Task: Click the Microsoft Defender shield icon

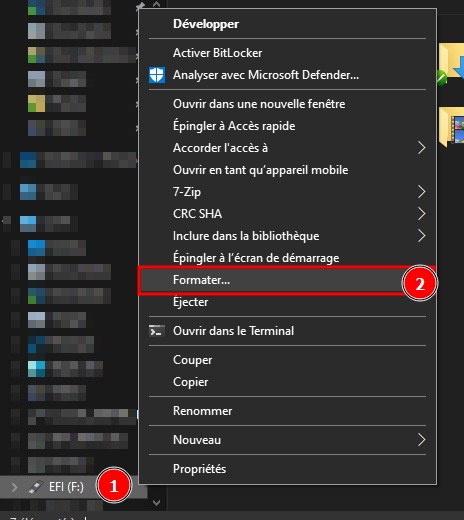Action: point(157,75)
